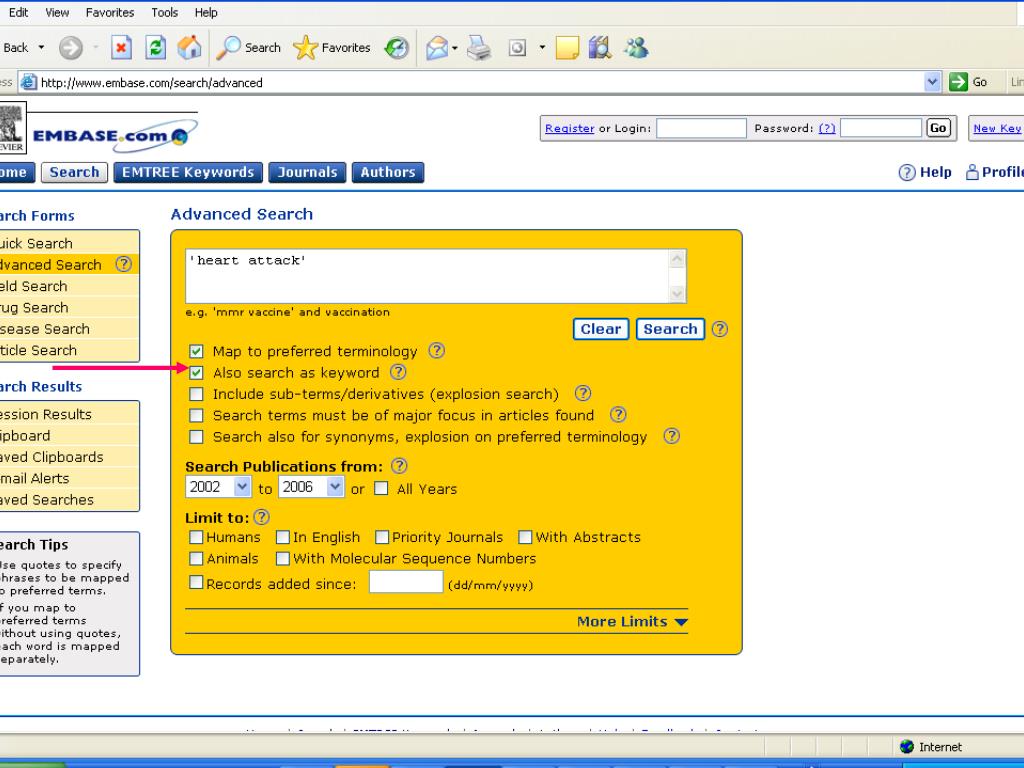This screenshot has width=1024, height=768.
Task: Check the All Years checkbox
Action: point(381,488)
